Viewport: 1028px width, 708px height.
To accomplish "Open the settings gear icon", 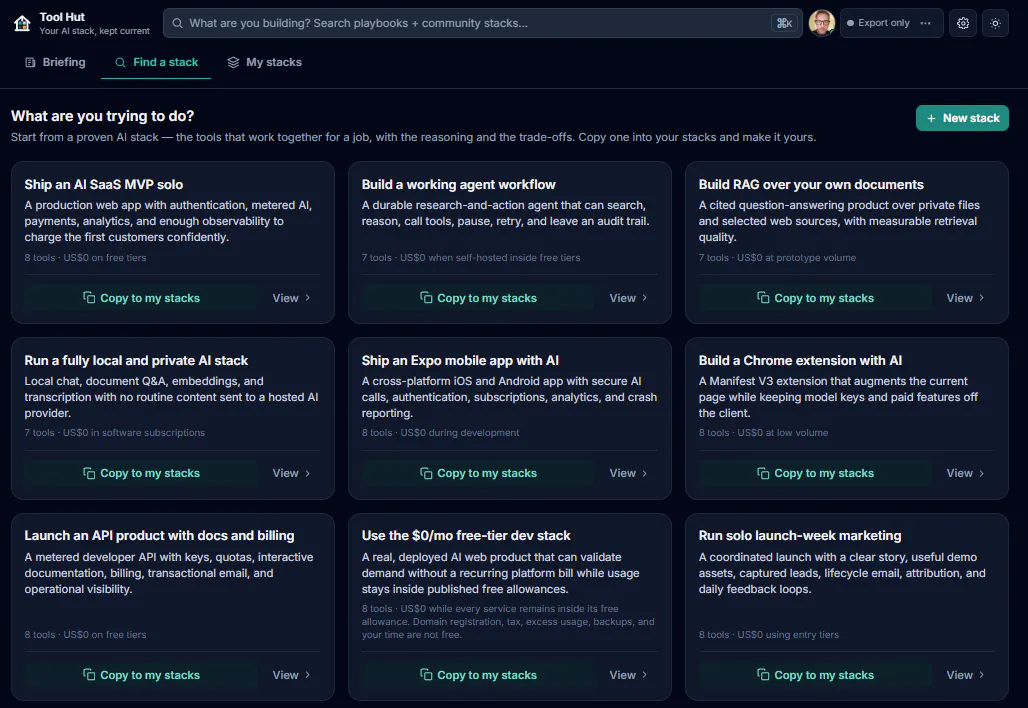I will [x=962, y=23].
